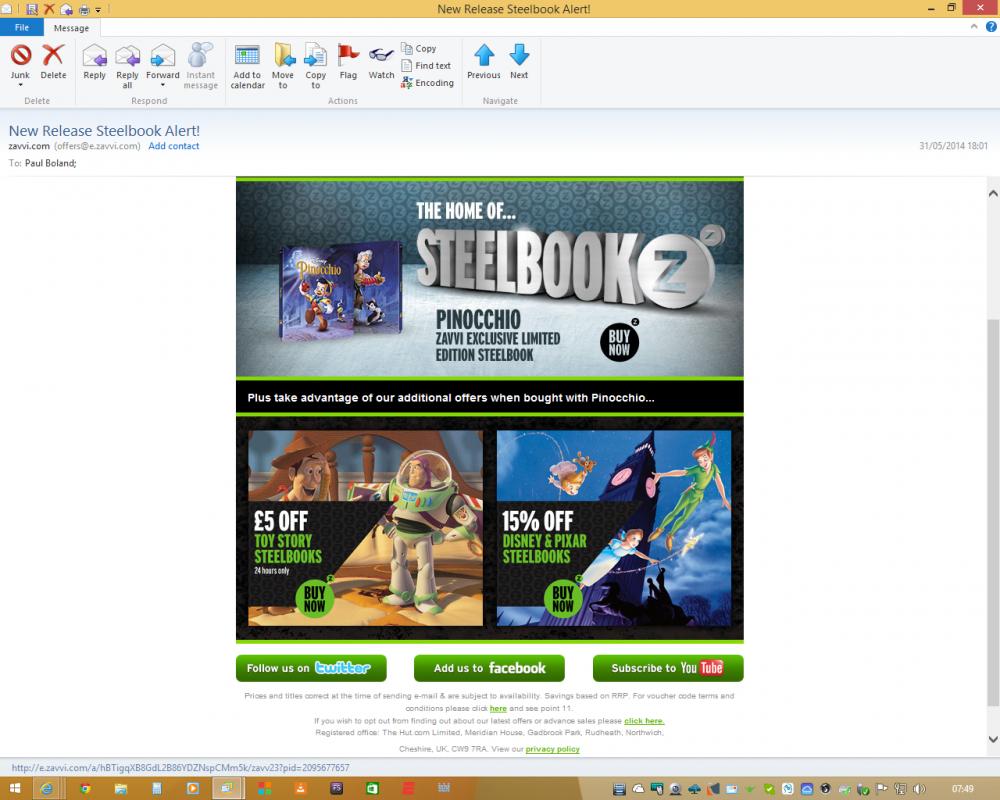Open the Toy Story £5 off offer
1000x800 pixels.
[365, 528]
